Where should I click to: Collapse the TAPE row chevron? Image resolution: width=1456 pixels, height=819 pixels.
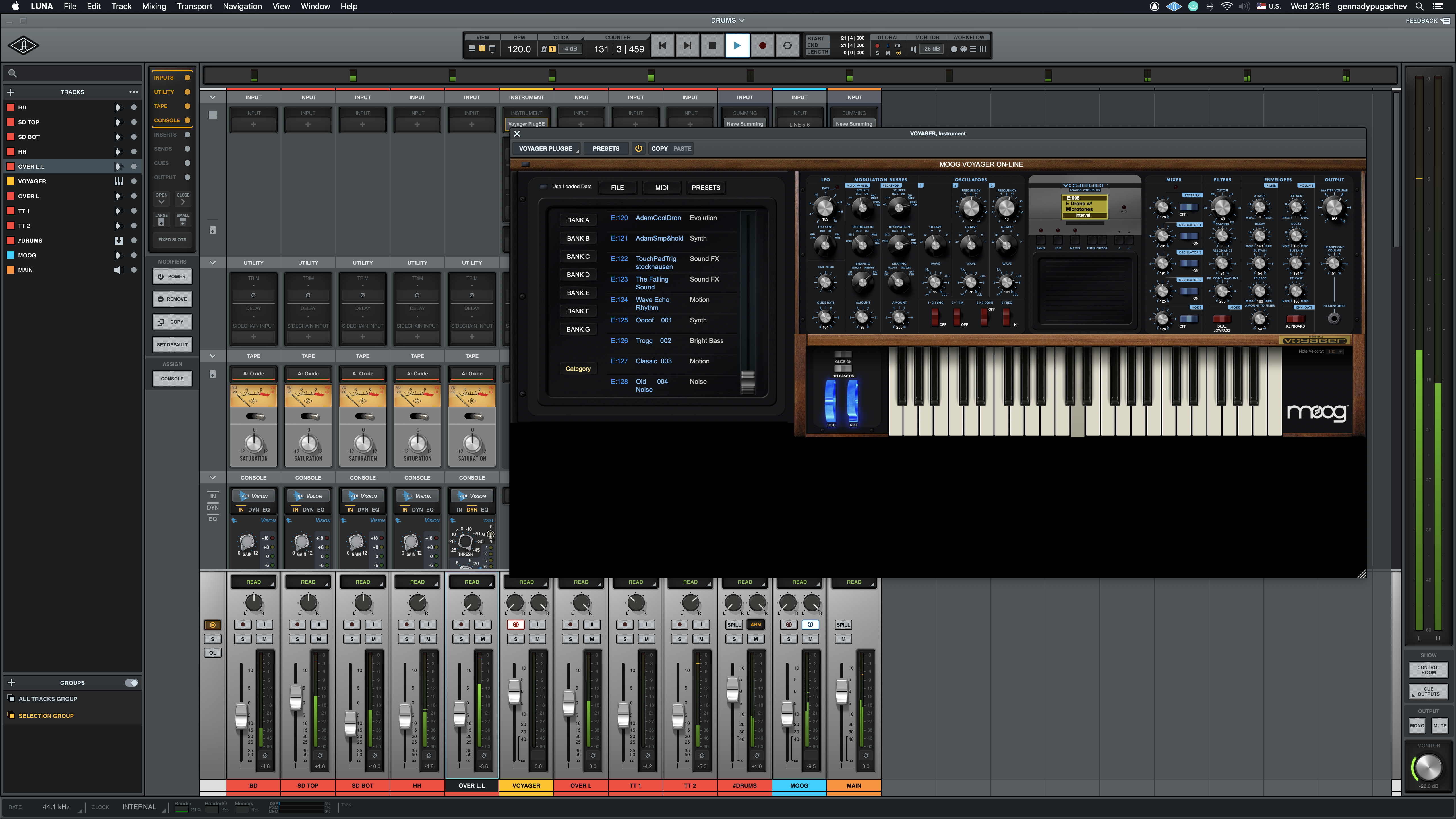coord(212,356)
